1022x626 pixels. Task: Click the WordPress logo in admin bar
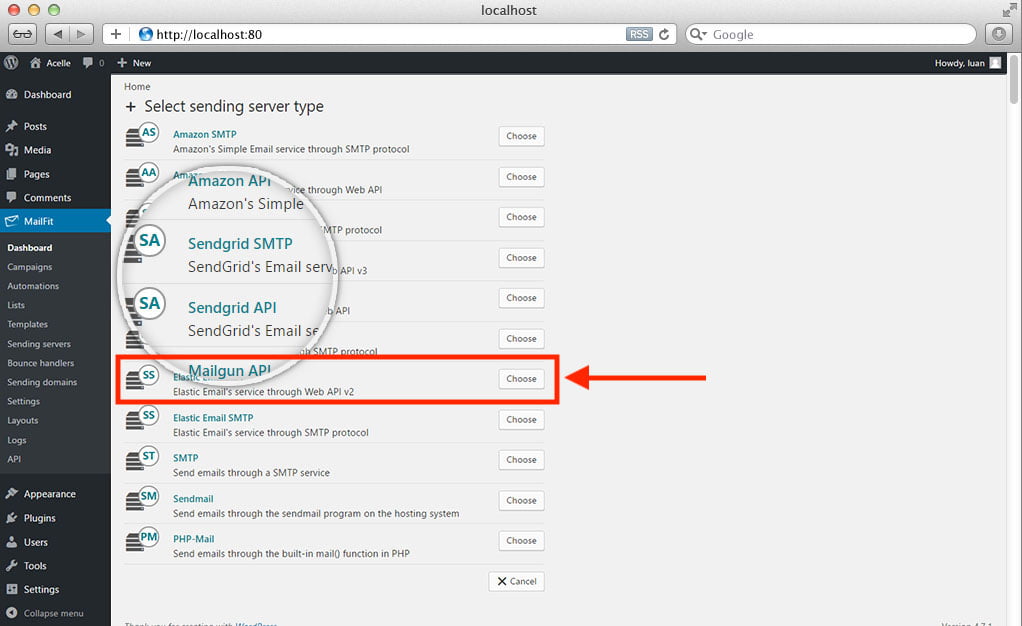point(11,63)
